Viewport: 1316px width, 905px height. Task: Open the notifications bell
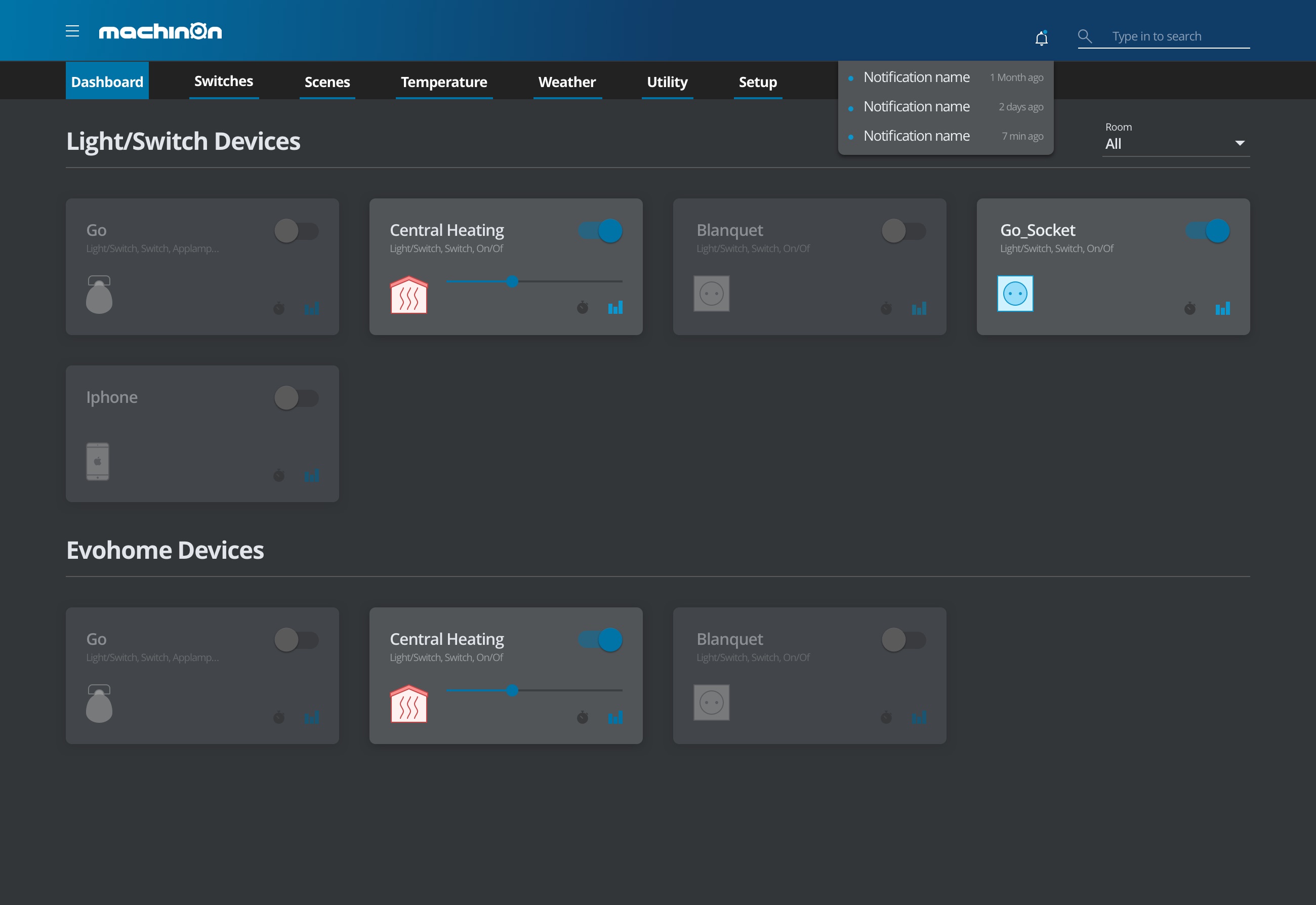(x=1042, y=37)
